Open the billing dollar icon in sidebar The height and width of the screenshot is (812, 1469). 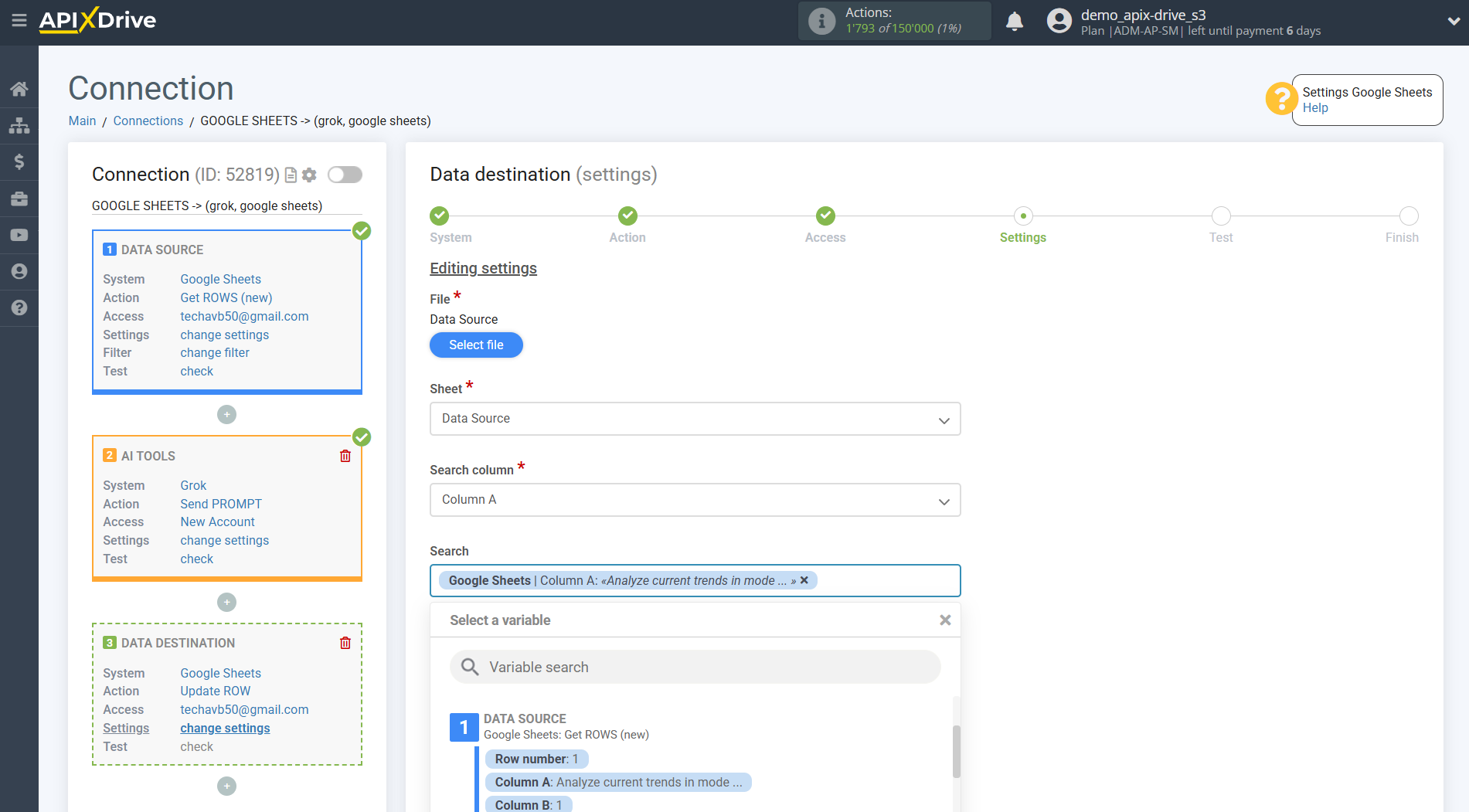click(x=19, y=161)
